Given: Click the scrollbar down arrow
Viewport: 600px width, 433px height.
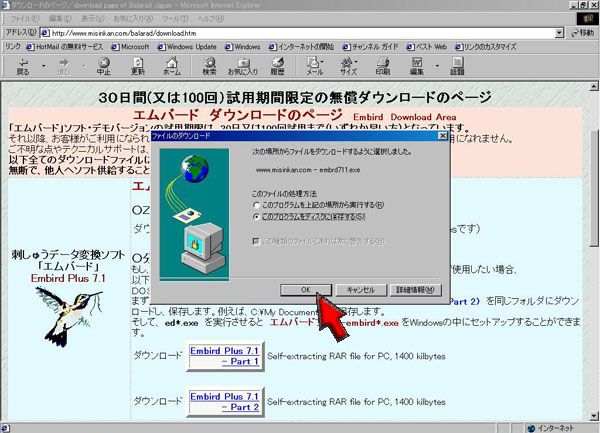Looking at the screenshot, I should [x=593, y=416].
